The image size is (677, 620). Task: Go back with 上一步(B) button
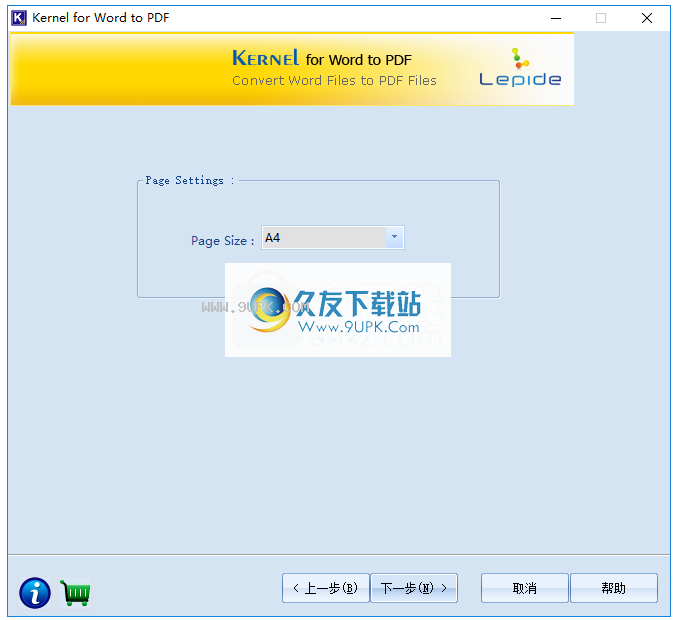pyautogui.click(x=326, y=588)
